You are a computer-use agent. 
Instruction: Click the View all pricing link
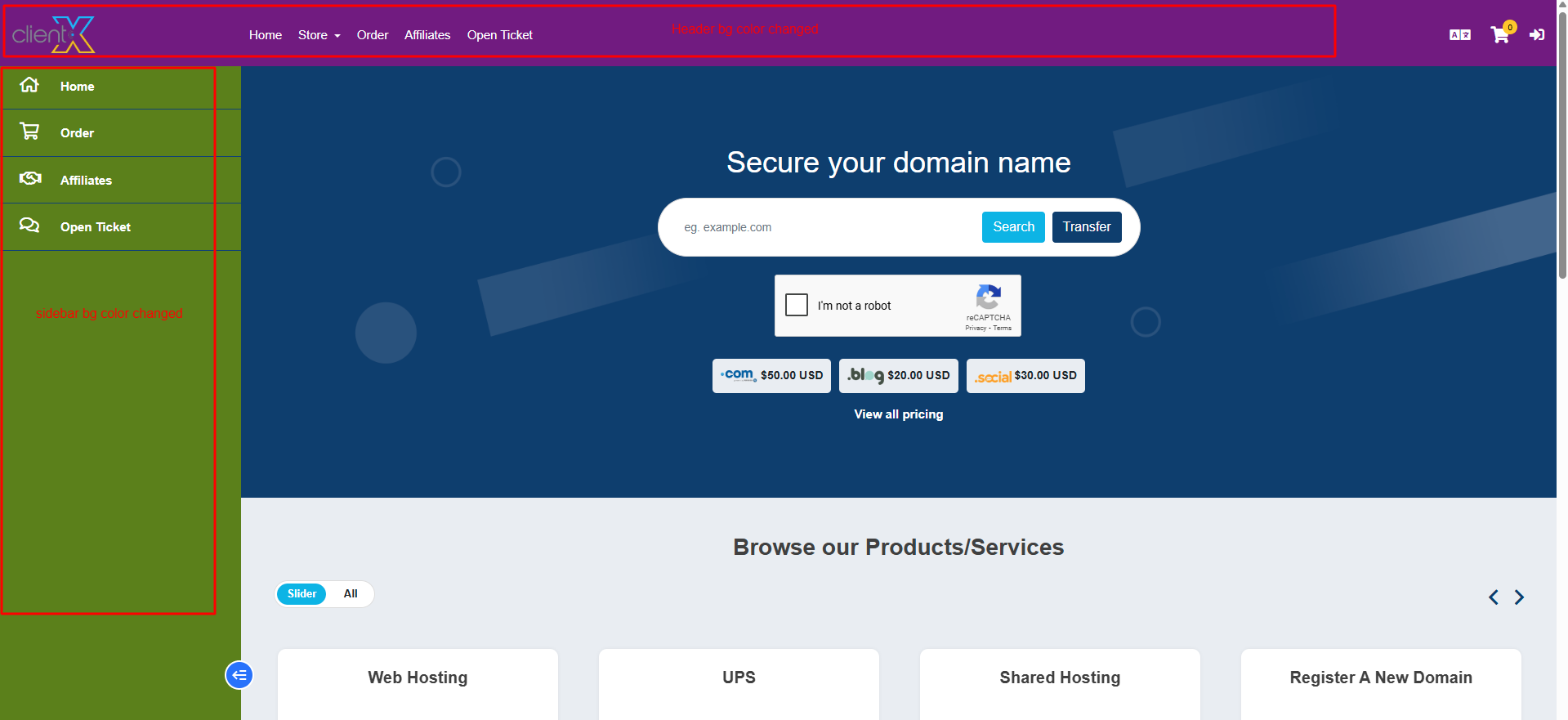click(898, 414)
